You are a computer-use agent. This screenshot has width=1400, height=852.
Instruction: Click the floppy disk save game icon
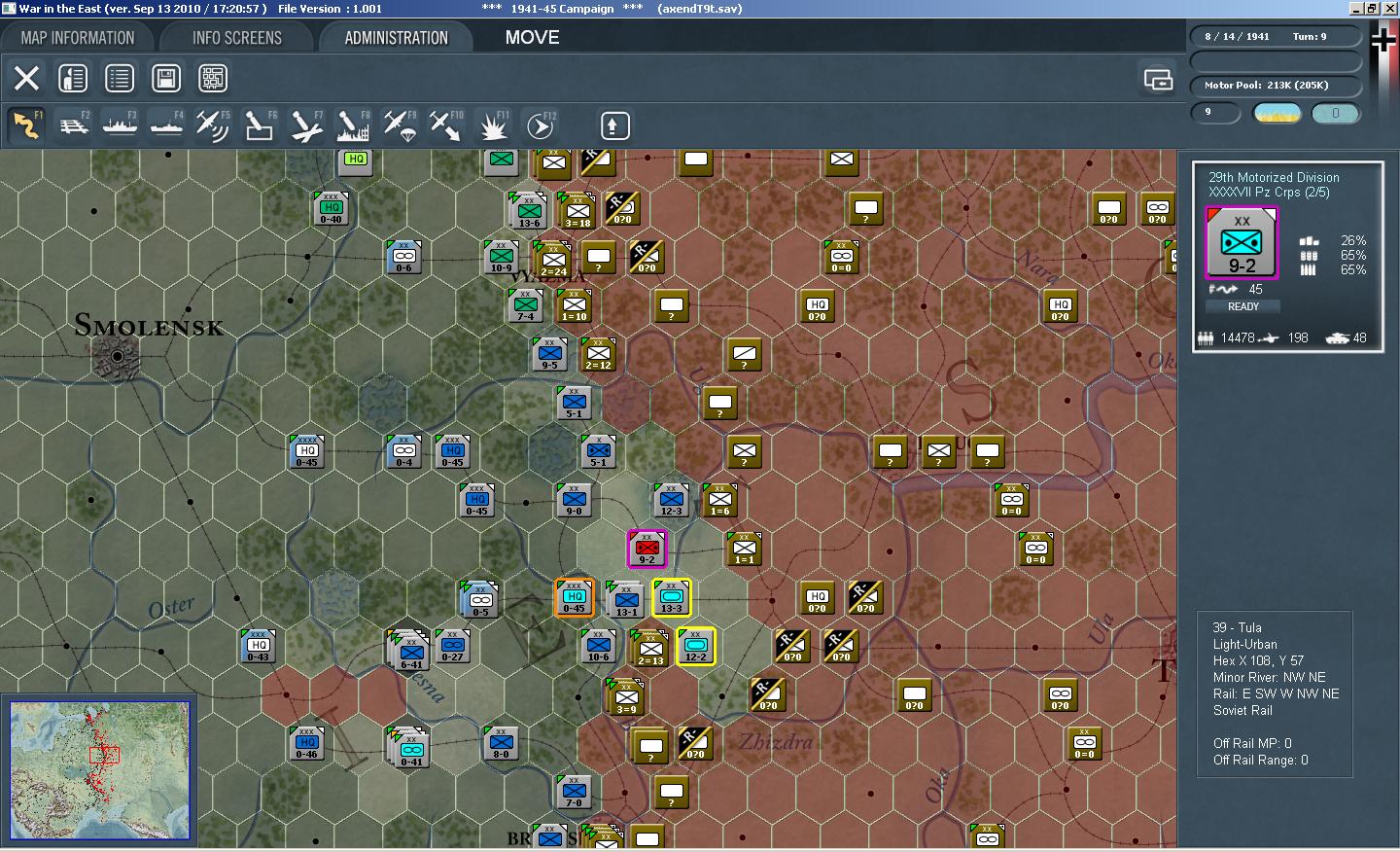(166, 78)
